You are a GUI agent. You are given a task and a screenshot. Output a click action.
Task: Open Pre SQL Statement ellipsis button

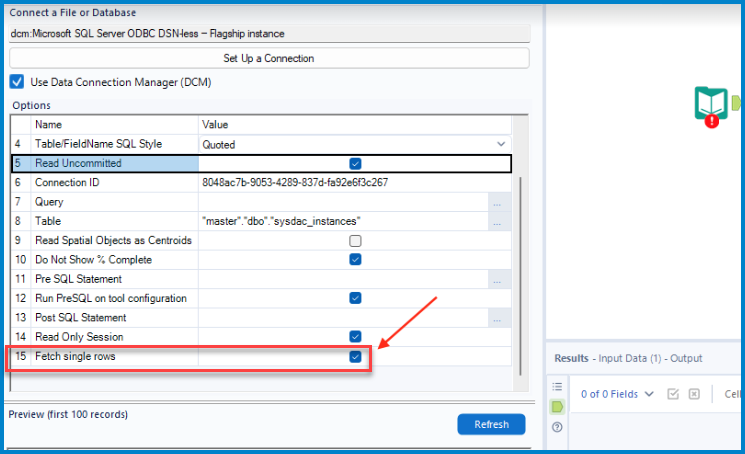(497, 280)
